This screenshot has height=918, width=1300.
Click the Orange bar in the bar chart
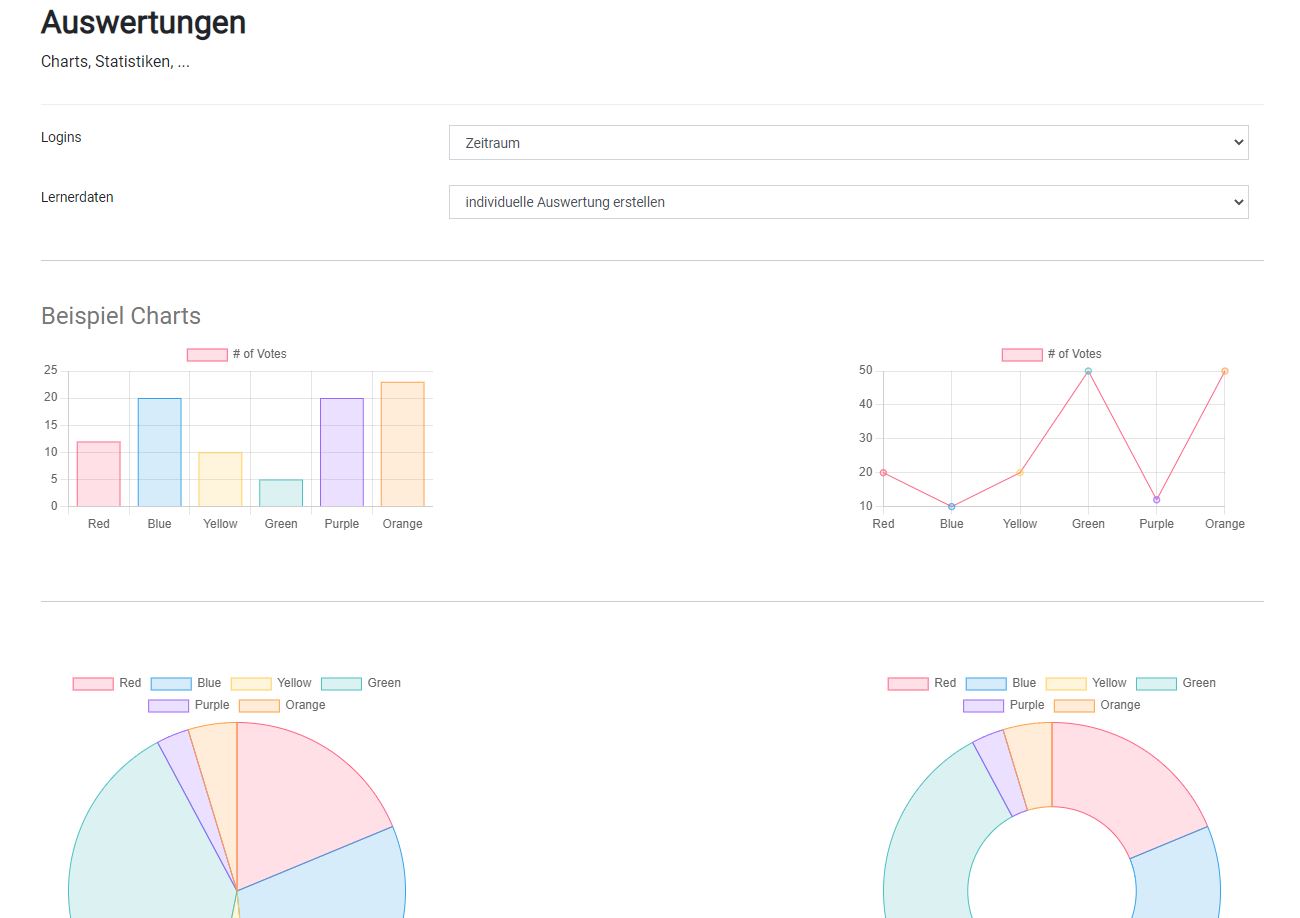pyautogui.click(x=402, y=444)
